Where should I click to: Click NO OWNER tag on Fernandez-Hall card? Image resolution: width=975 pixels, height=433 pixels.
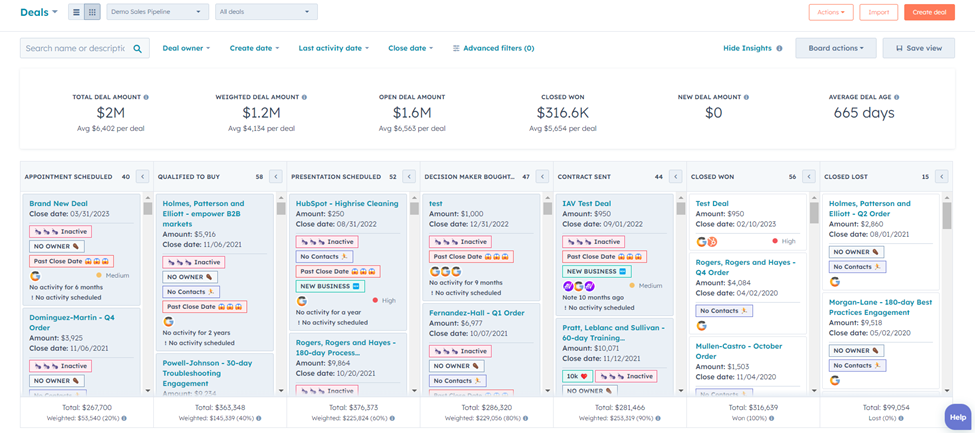coord(456,366)
